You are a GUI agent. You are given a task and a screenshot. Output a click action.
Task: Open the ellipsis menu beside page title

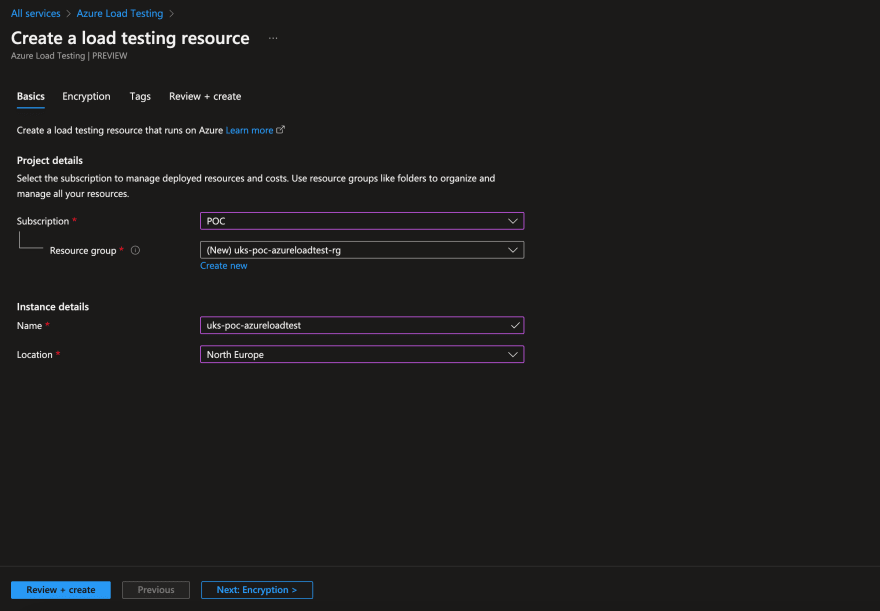[273, 38]
